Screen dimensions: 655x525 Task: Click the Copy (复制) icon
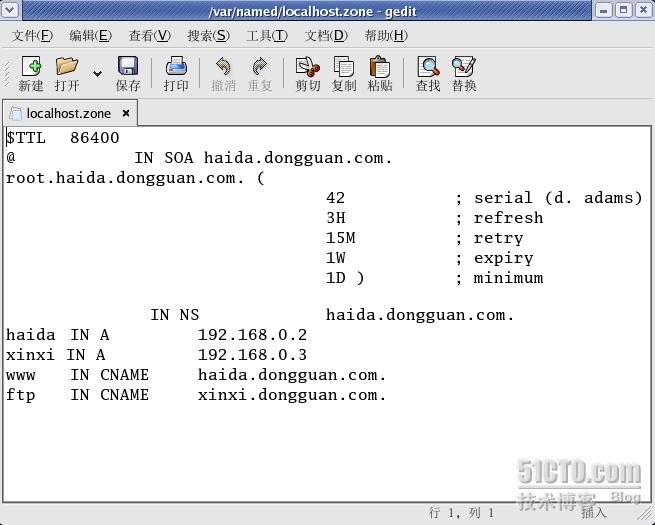click(x=344, y=67)
